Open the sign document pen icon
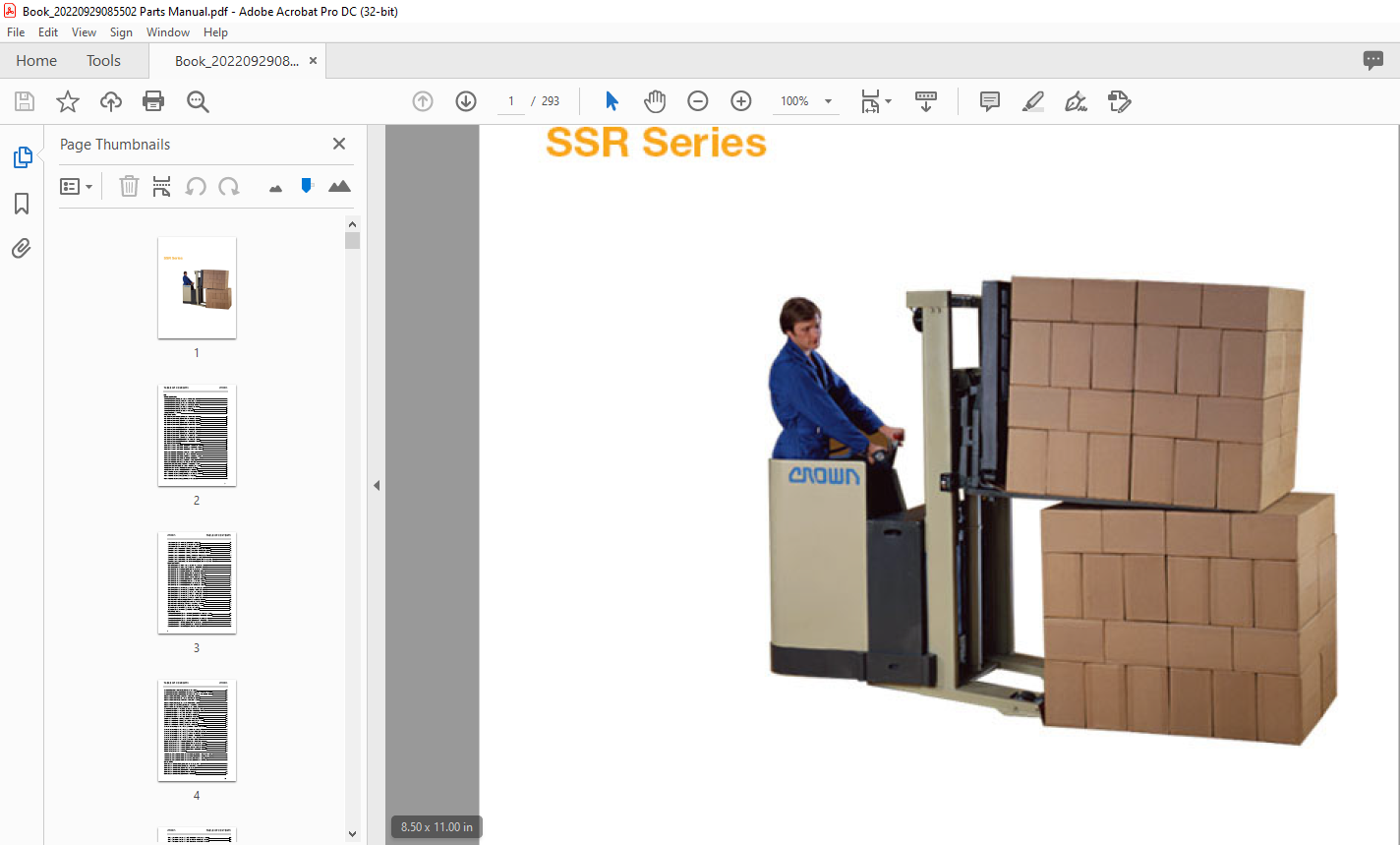This screenshot has width=1400, height=845. (x=1077, y=101)
